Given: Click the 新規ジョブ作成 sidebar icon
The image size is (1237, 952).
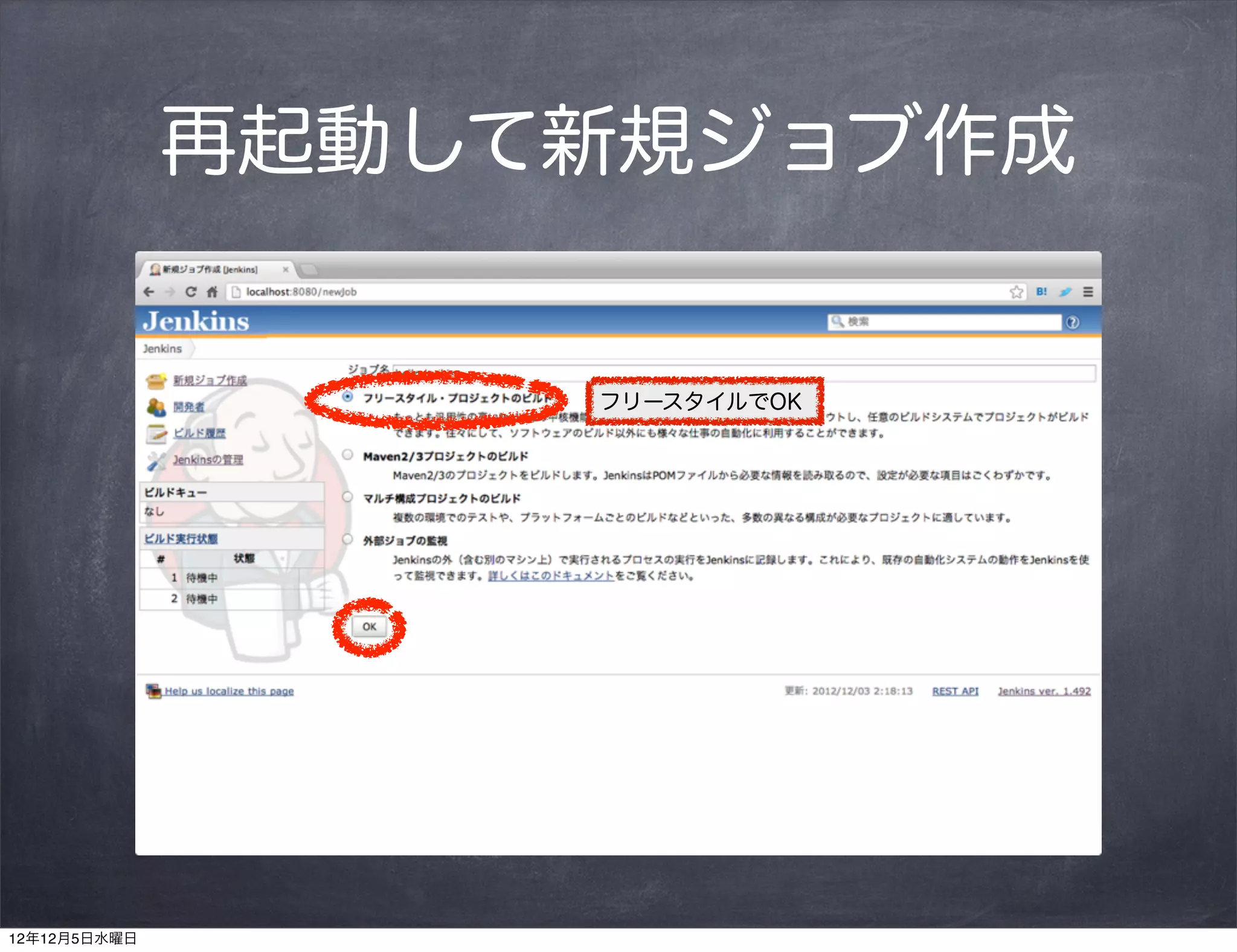Looking at the screenshot, I should pos(156,381).
